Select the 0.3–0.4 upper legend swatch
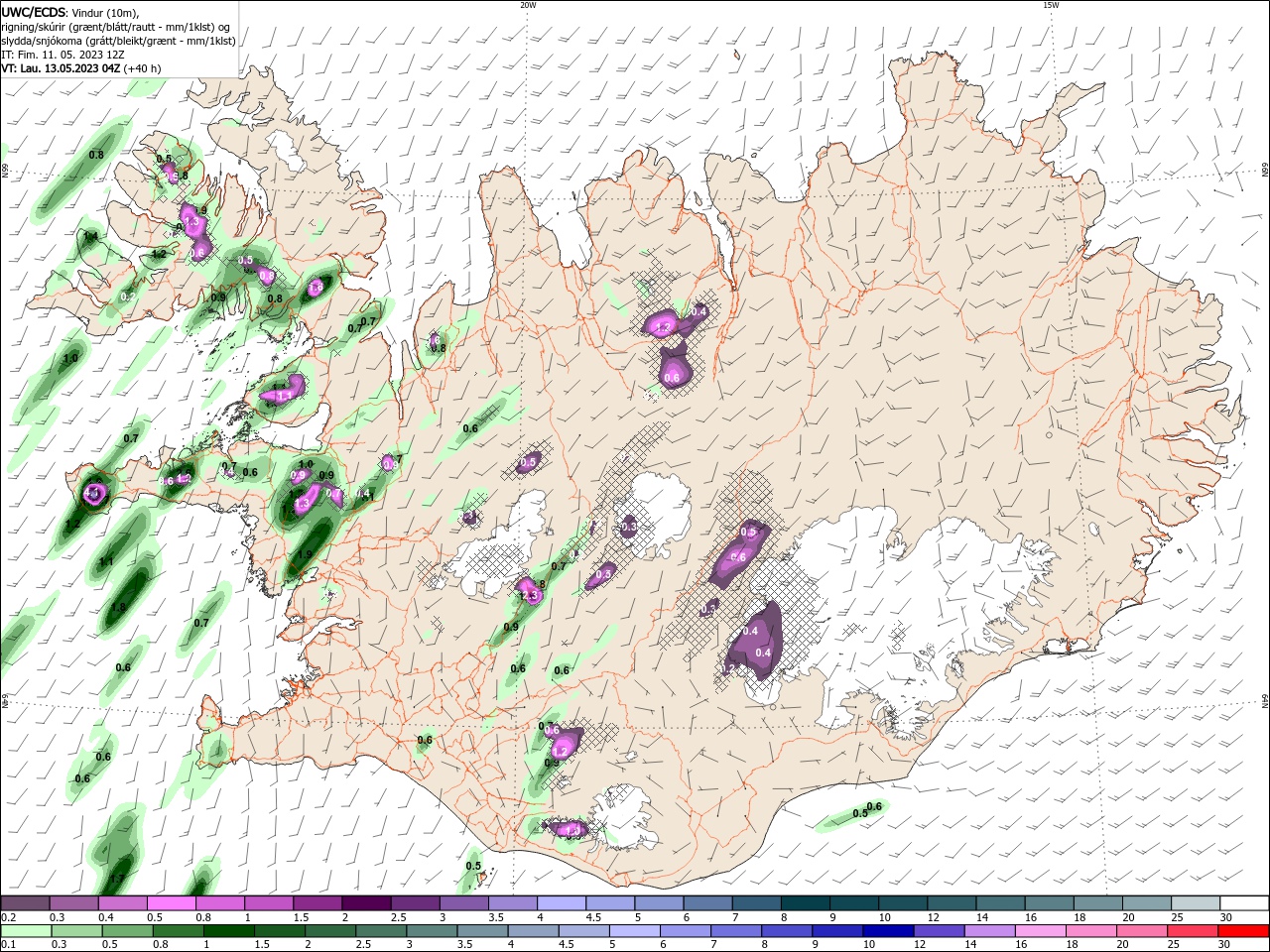Viewport: 1270px width, 952px height. [x=73, y=903]
